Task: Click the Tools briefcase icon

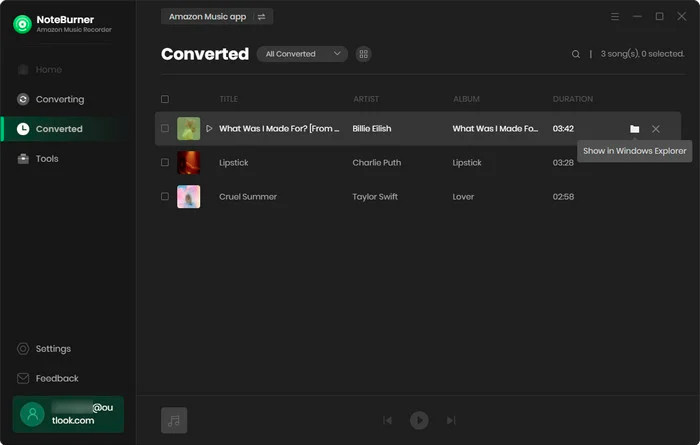Action: click(23, 158)
